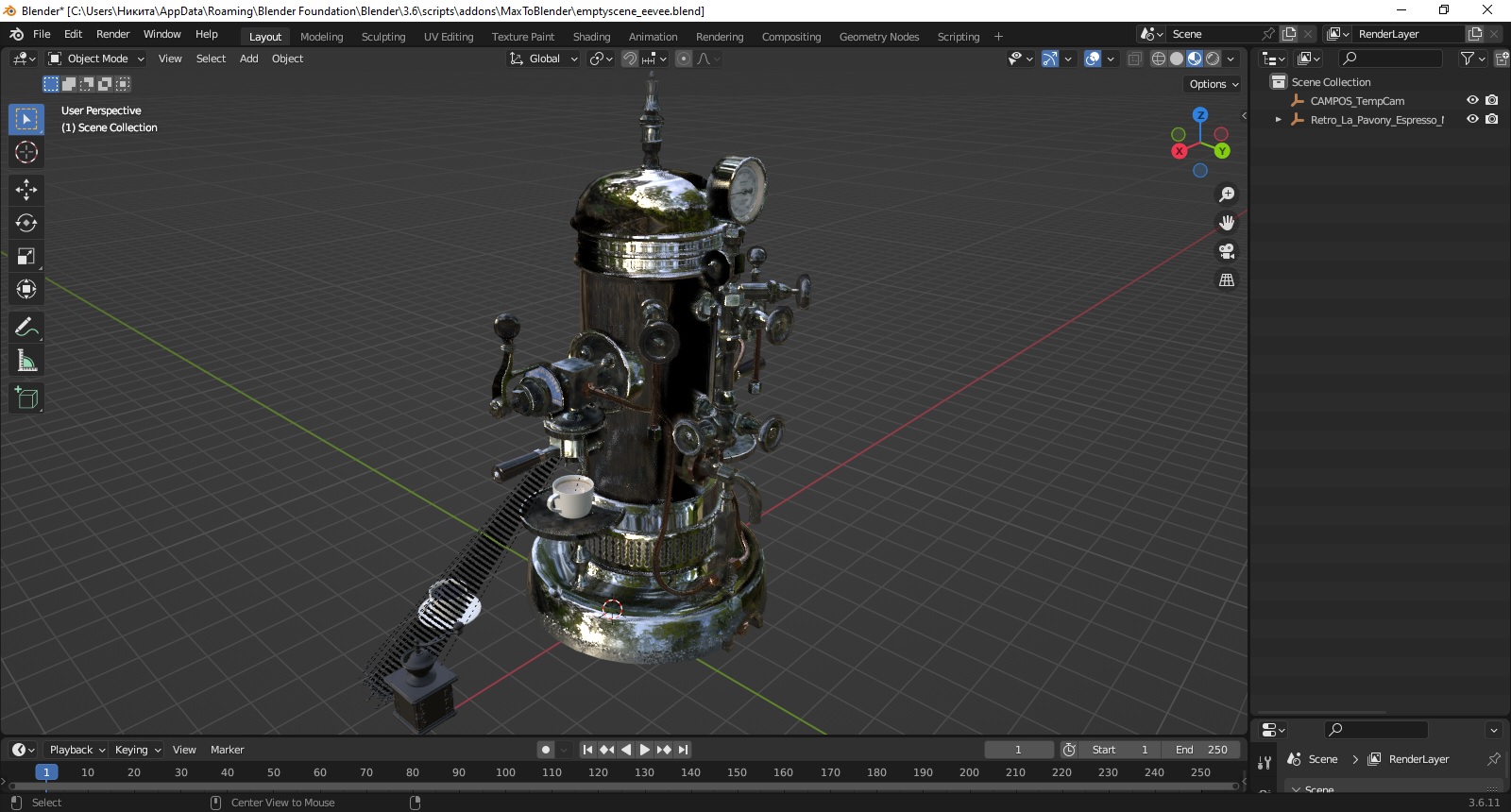Click the Blender logo menu icon

tap(16, 34)
